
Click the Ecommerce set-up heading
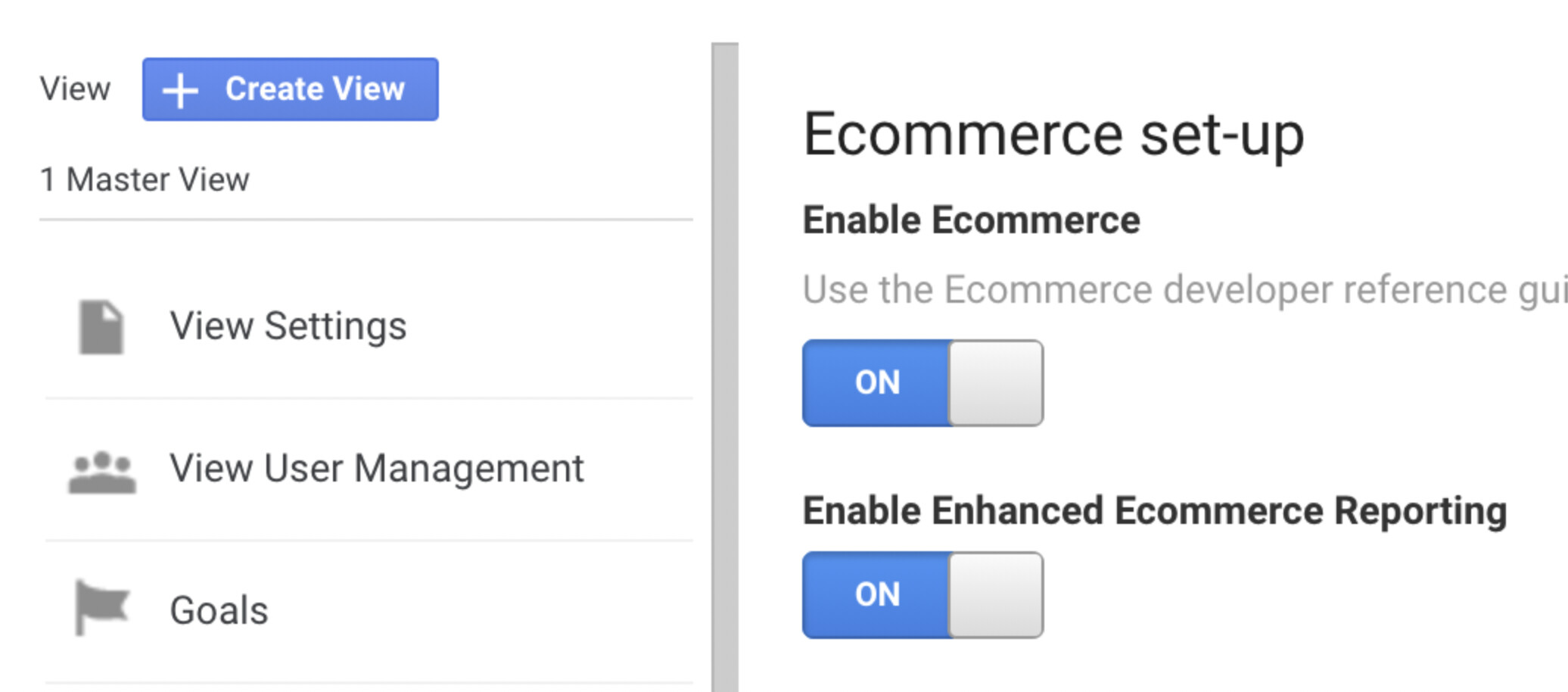(1053, 135)
